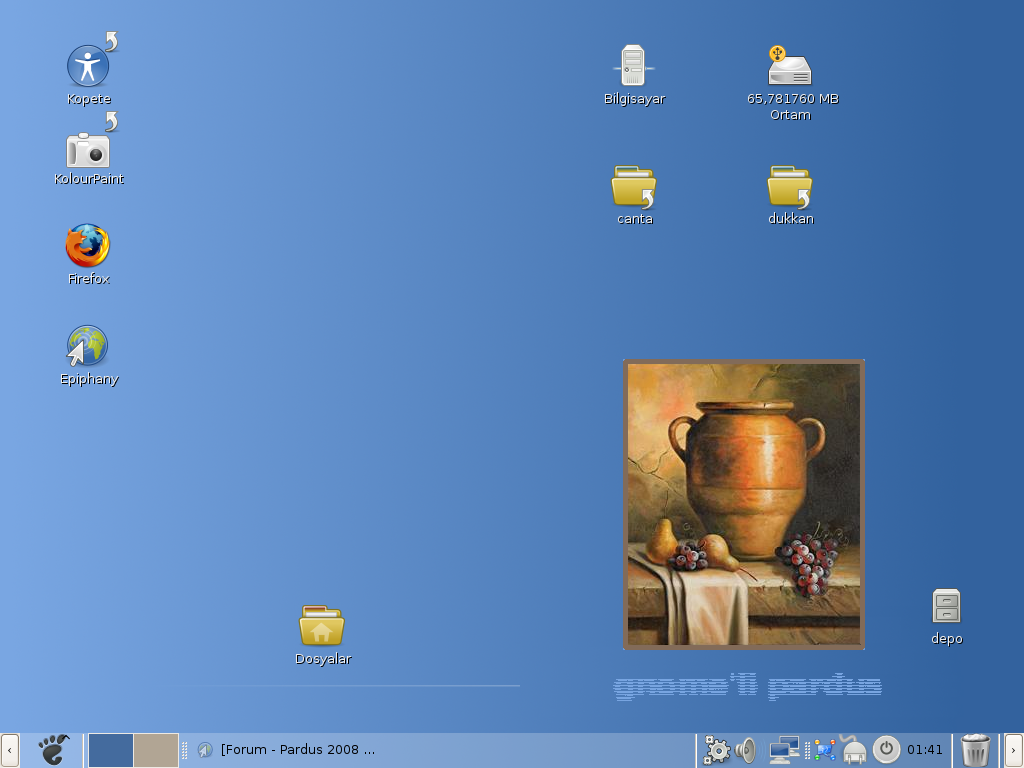
Task: Launch KolourPaint from the desktop
Action: pos(88,150)
